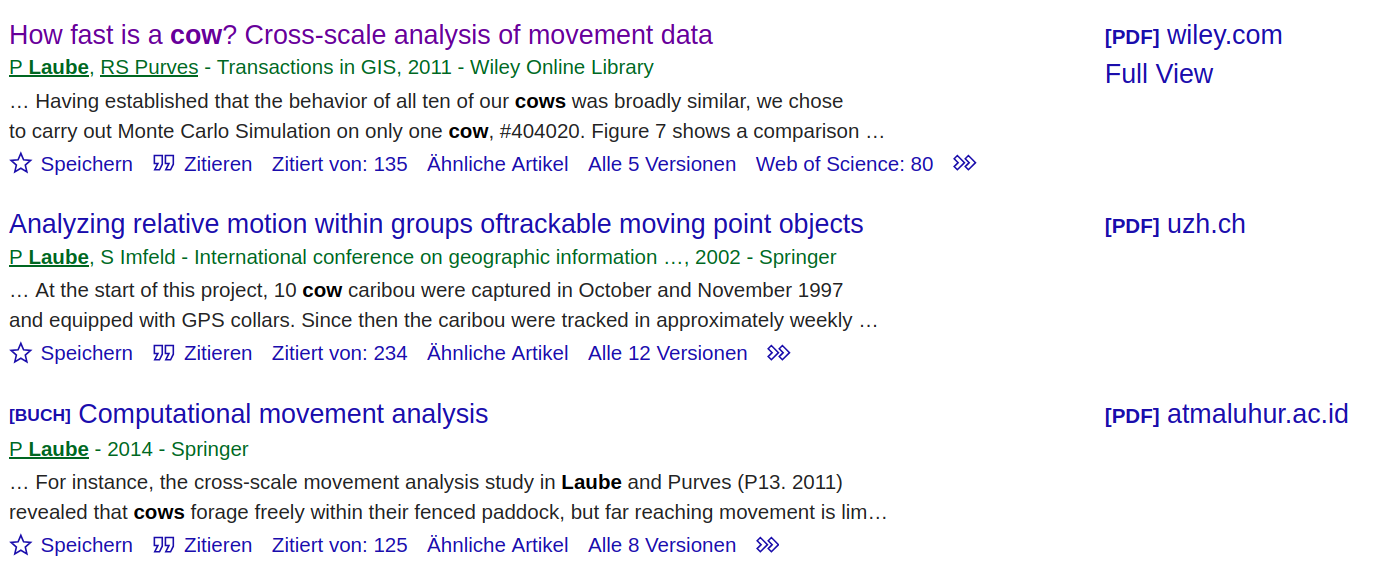
Task: Click the Full View link
Action: click(1159, 74)
